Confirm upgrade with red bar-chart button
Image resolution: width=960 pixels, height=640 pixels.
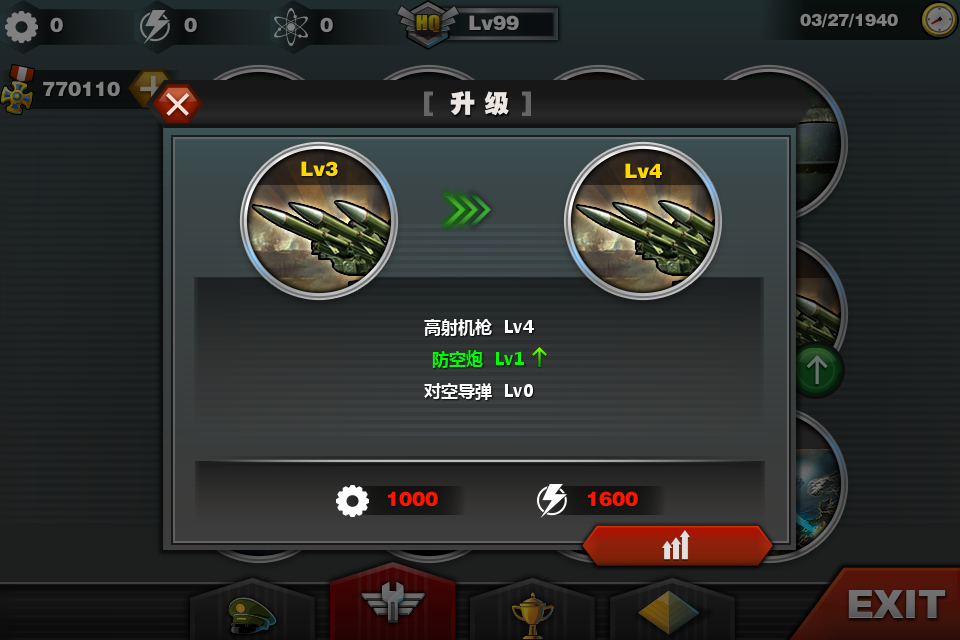[677, 544]
